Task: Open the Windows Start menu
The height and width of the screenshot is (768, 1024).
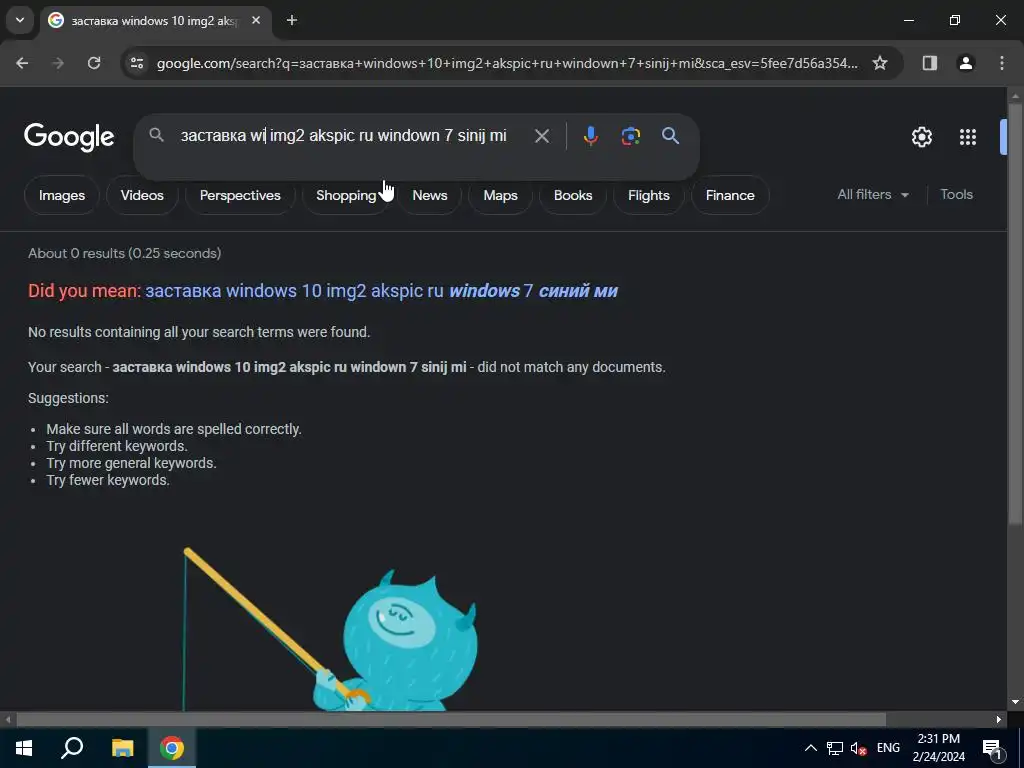Action: (24, 748)
